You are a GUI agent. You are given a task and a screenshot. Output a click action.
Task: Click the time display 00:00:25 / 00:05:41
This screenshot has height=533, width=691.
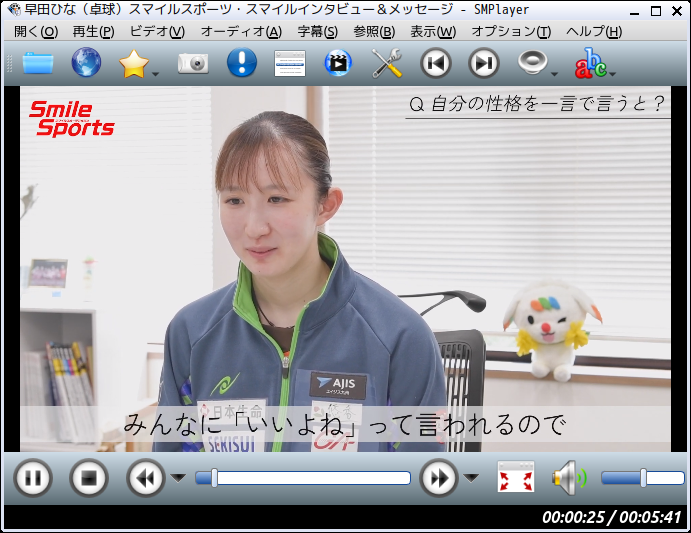(612, 517)
